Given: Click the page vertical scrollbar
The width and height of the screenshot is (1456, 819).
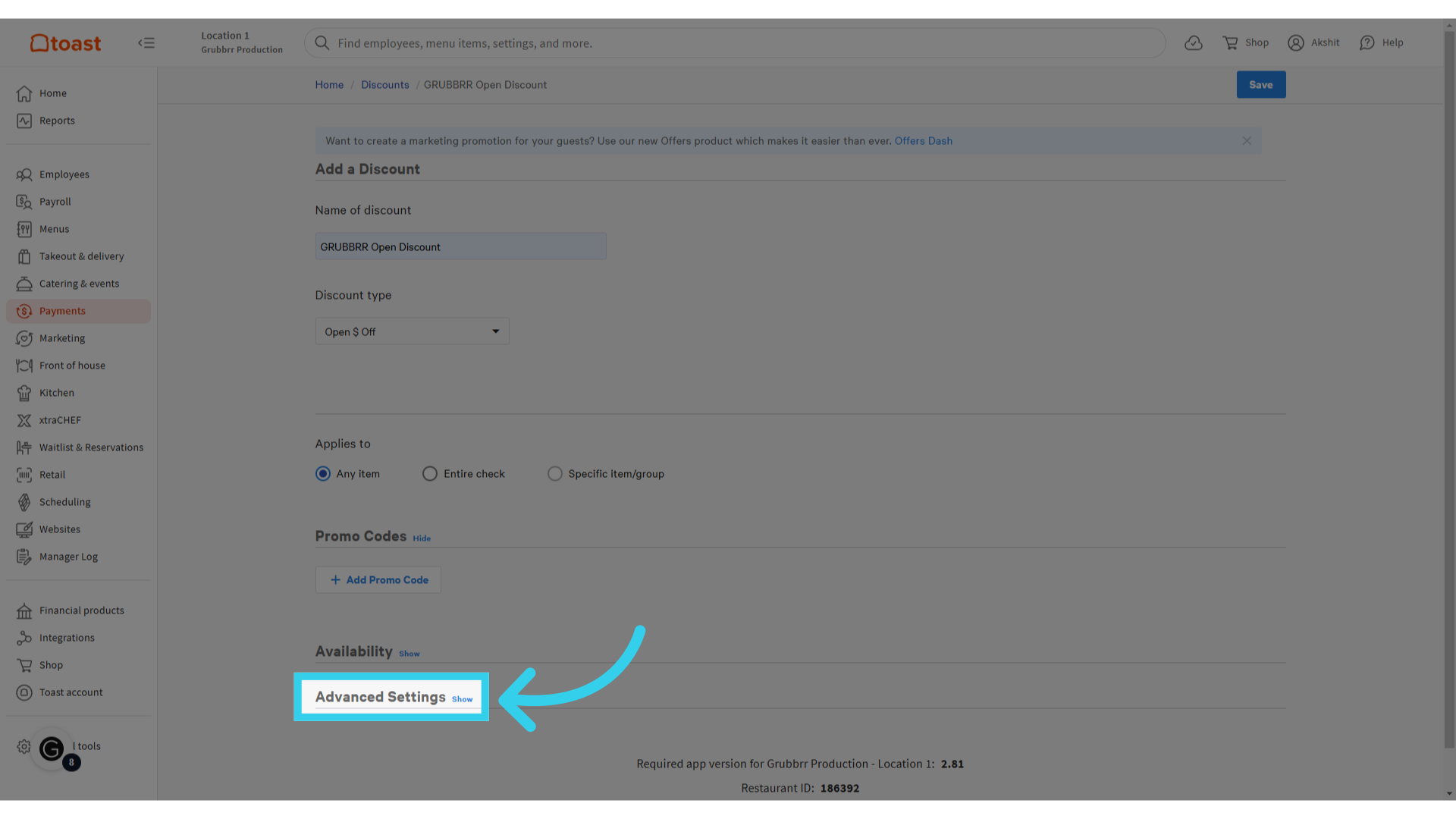Looking at the screenshot, I should 1449,388.
